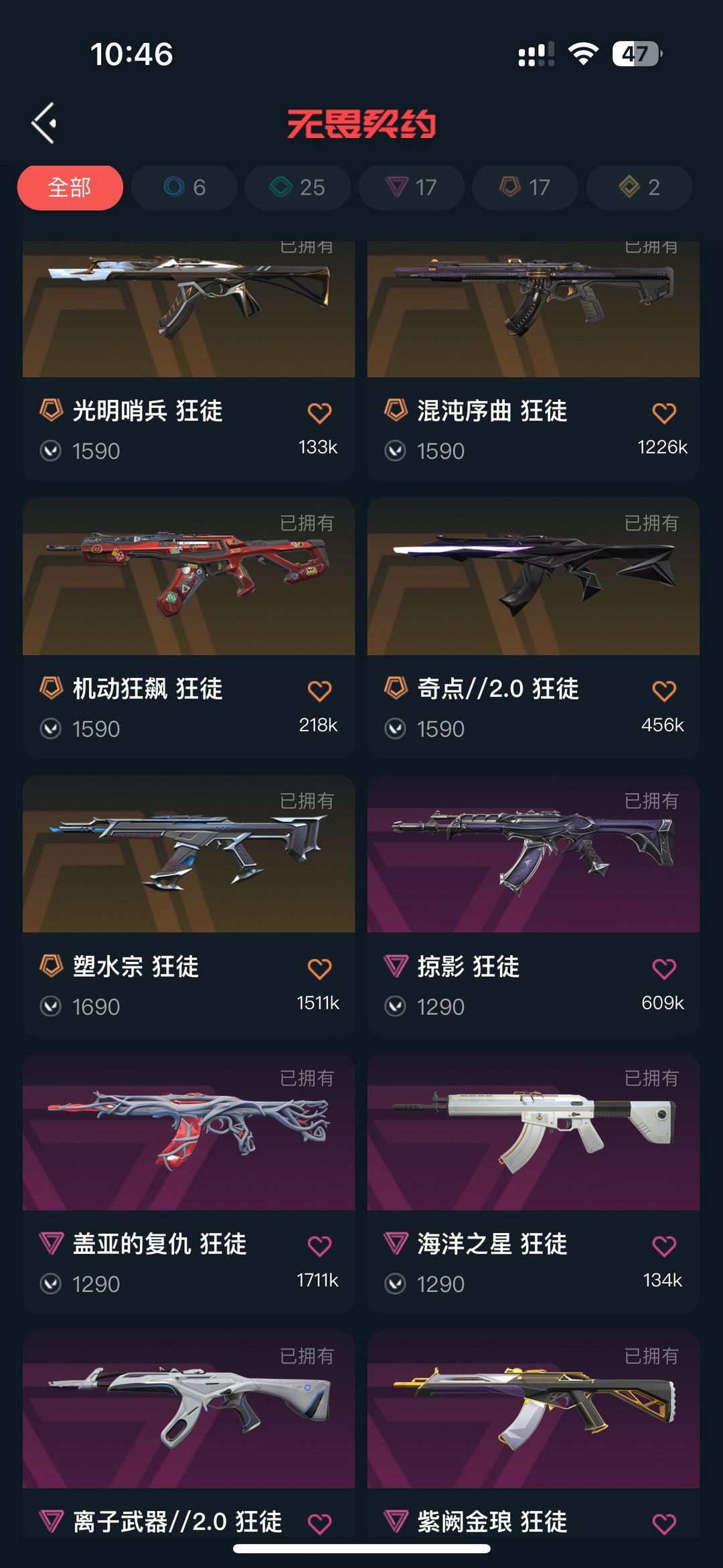Favorite the 光明哨兵 狂徒 skin heart
Viewport: 723px width, 1568px height.
pyautogui.click(x=319, y=413)
